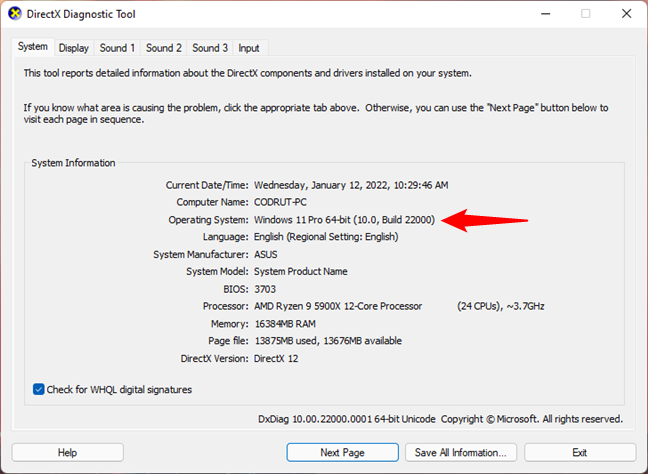Click the (24 CPUs), ~3.7GHz text
Screen dimensions: 648x474
click(500, 306)
